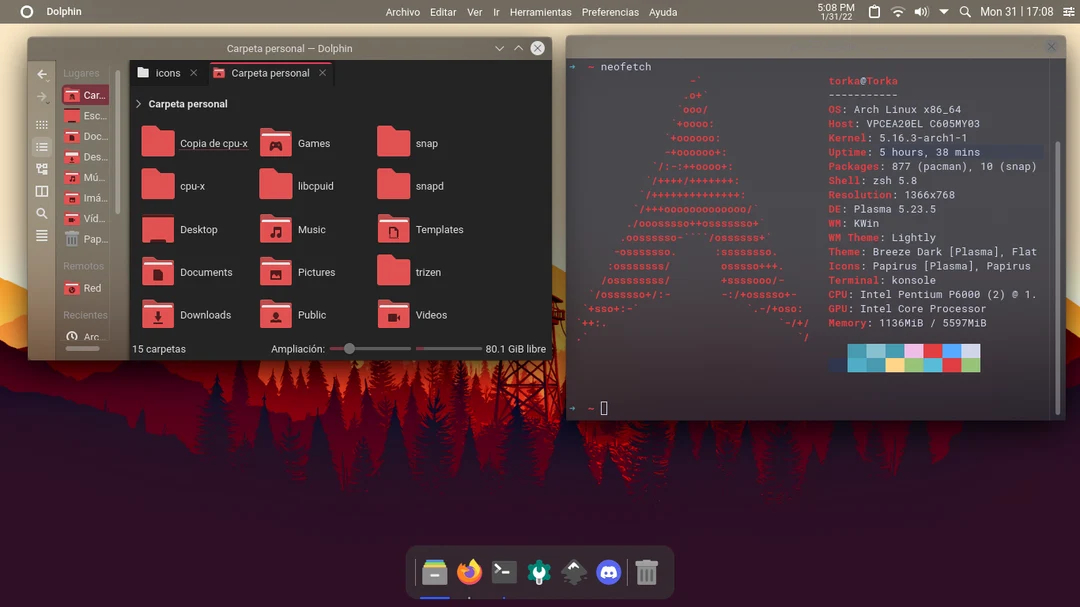Open the Papelera entry in the sidebar
The height and width of the screenshot is (607, 1080).
point(88,239)
